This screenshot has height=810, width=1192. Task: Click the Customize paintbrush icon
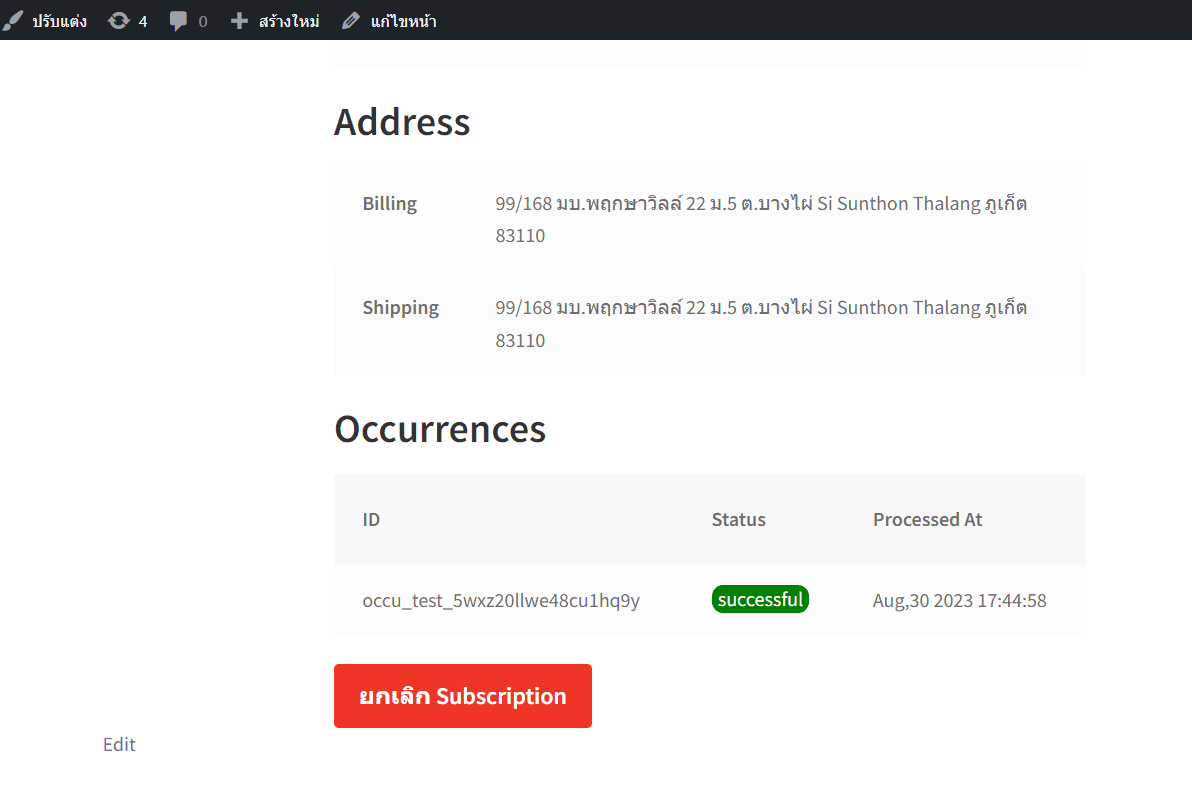[13, 20]
